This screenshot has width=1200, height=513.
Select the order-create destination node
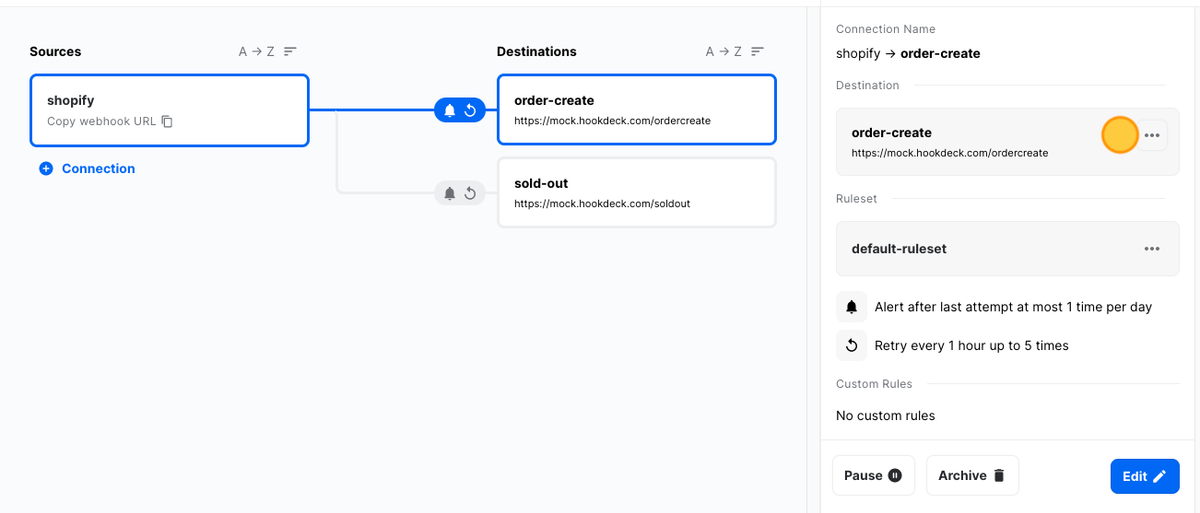(x=636, y=109)
